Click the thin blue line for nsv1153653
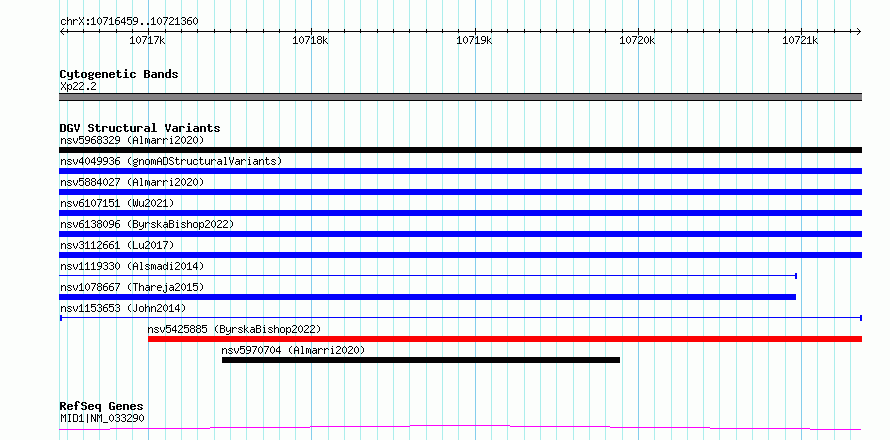 coord(461,318)
